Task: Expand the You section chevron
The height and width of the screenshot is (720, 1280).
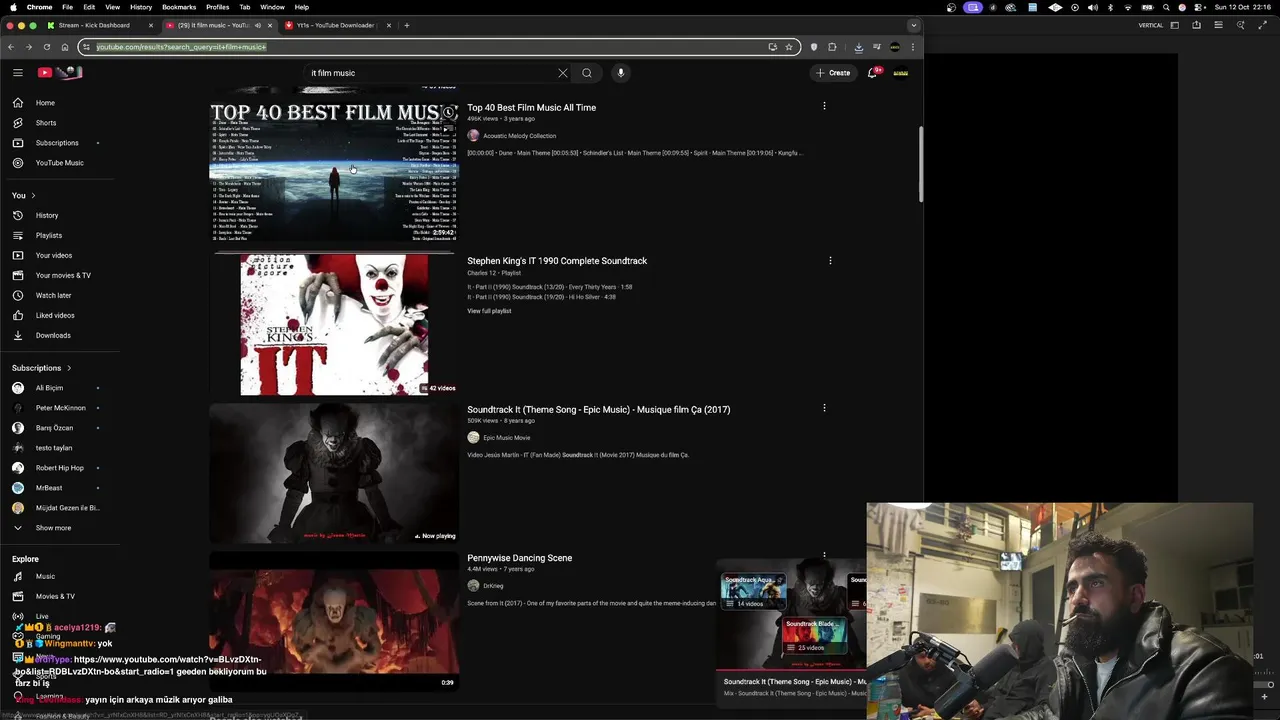Action: point(33,196)
